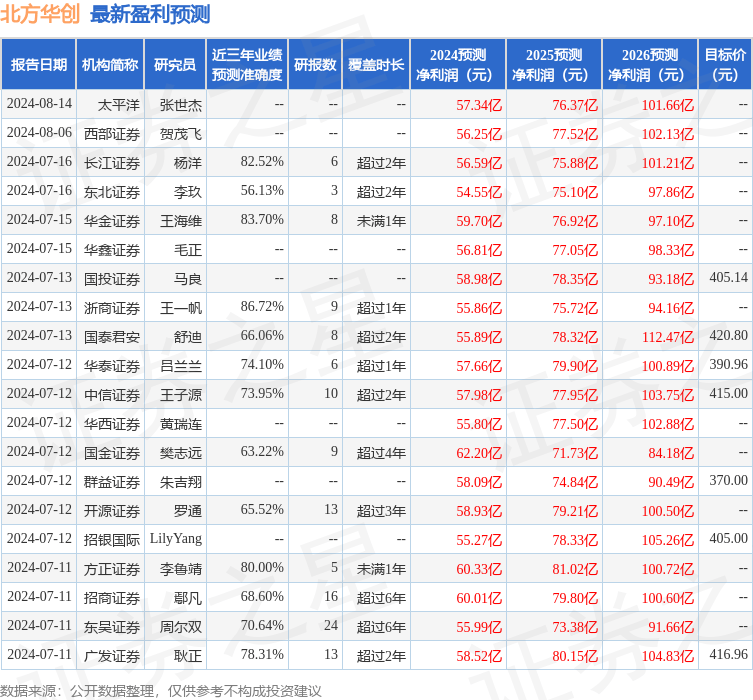This screenshot has height=700, width=753.
Task: Click the 370.00 target price
Action: [729, 481]
